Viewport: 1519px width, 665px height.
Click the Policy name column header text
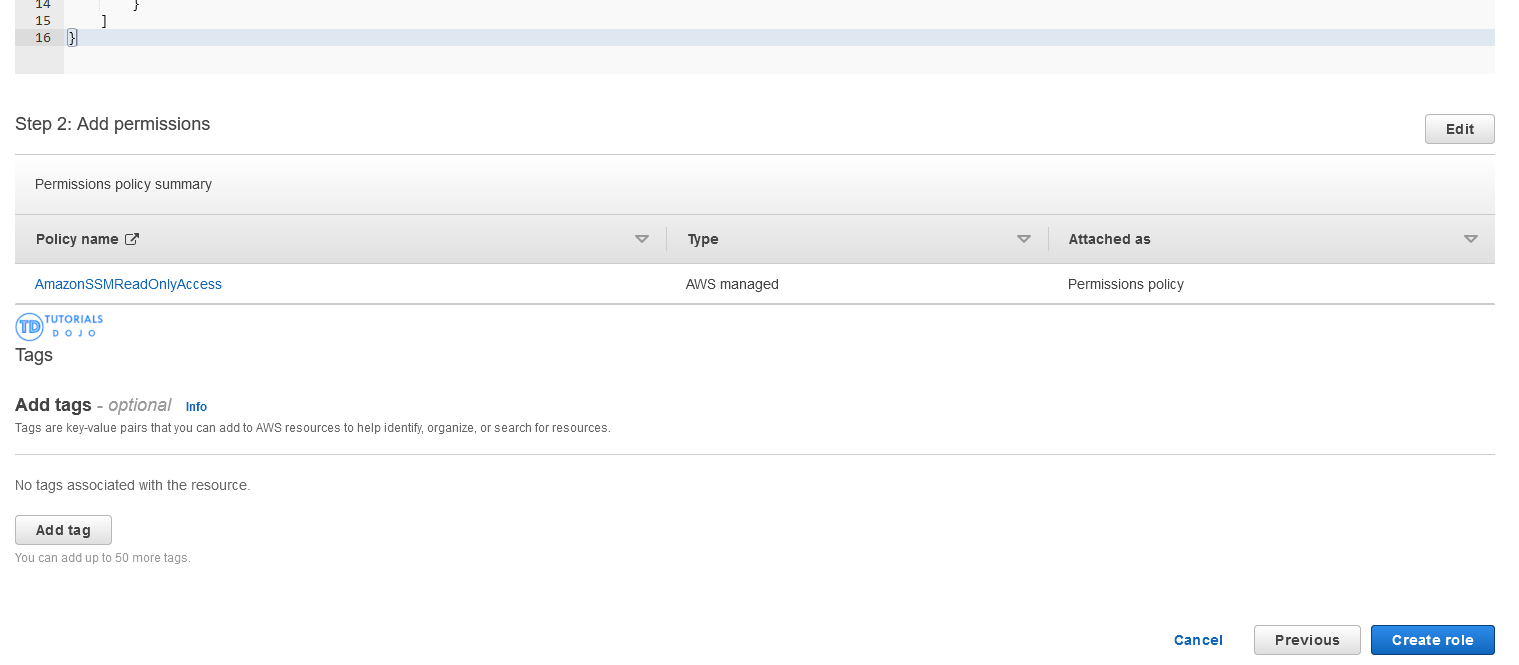(x=77, y=240)
